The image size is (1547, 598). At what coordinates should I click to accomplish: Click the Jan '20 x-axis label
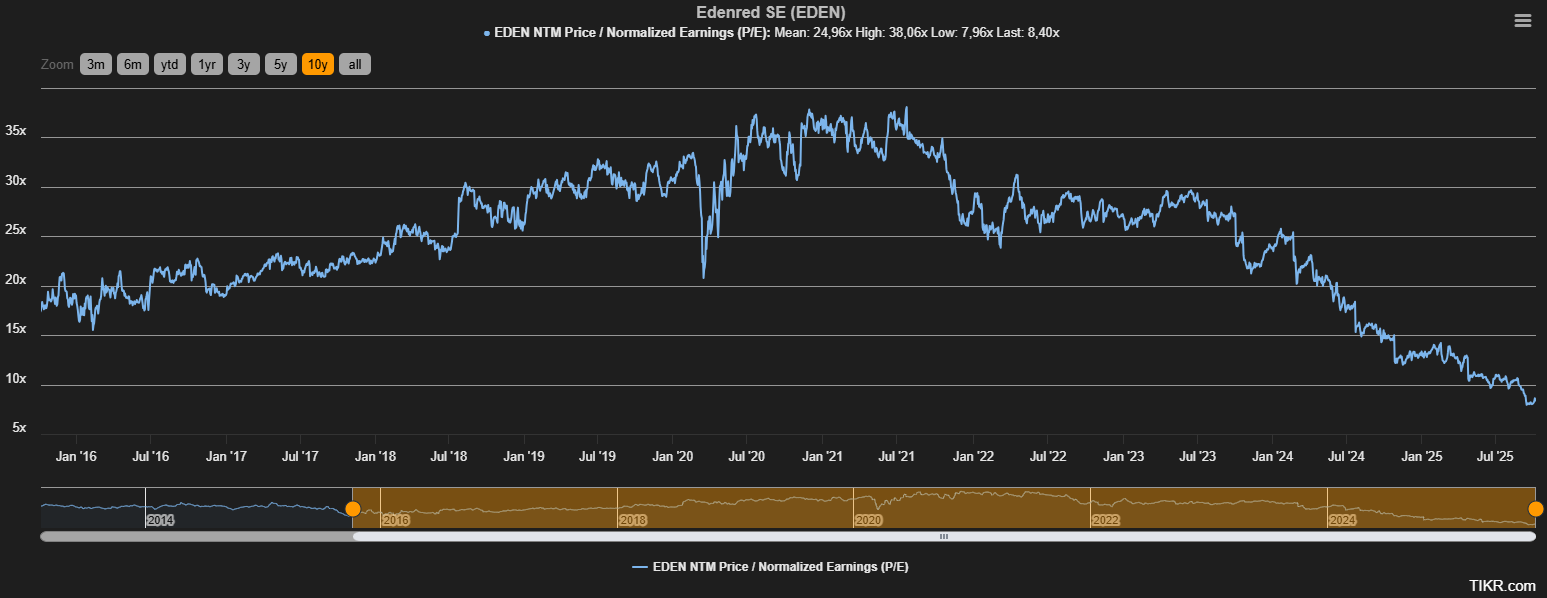point(672,456)
